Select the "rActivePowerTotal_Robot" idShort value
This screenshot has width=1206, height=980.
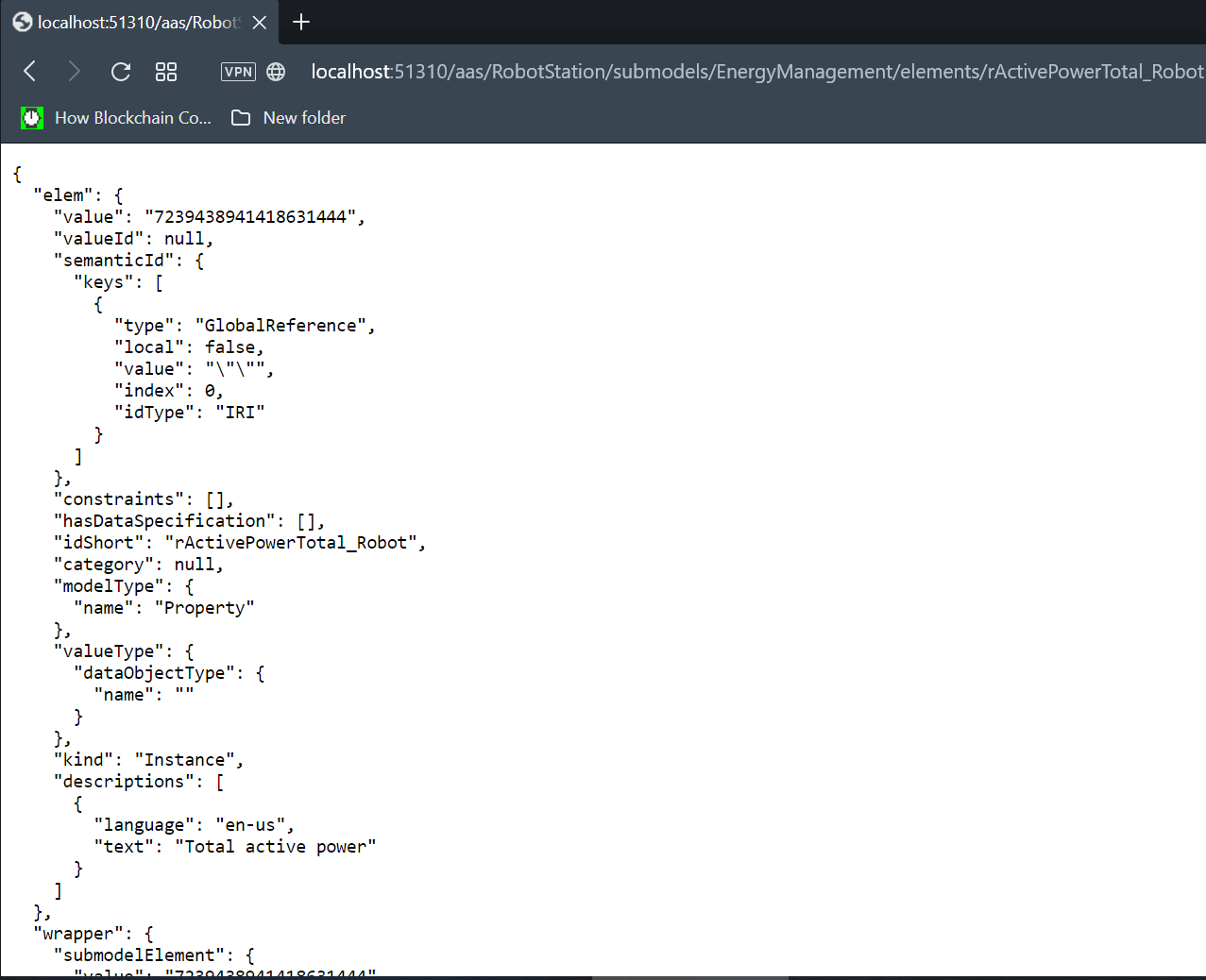pyautogui.click(x=291, y=543)
